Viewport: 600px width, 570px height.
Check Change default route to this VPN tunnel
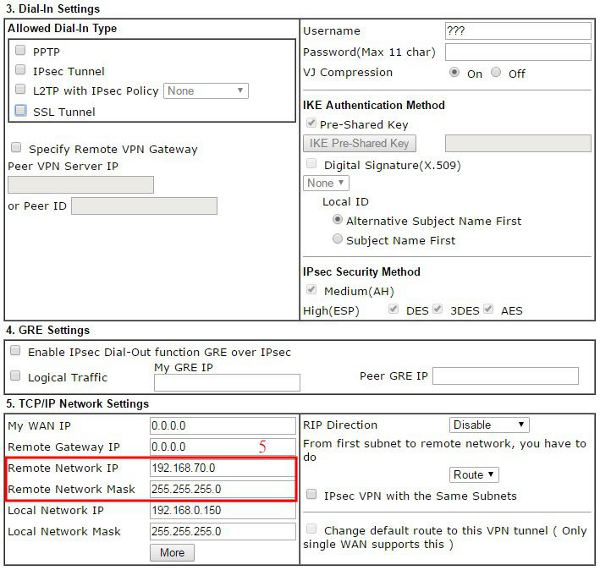pos(311,529)
